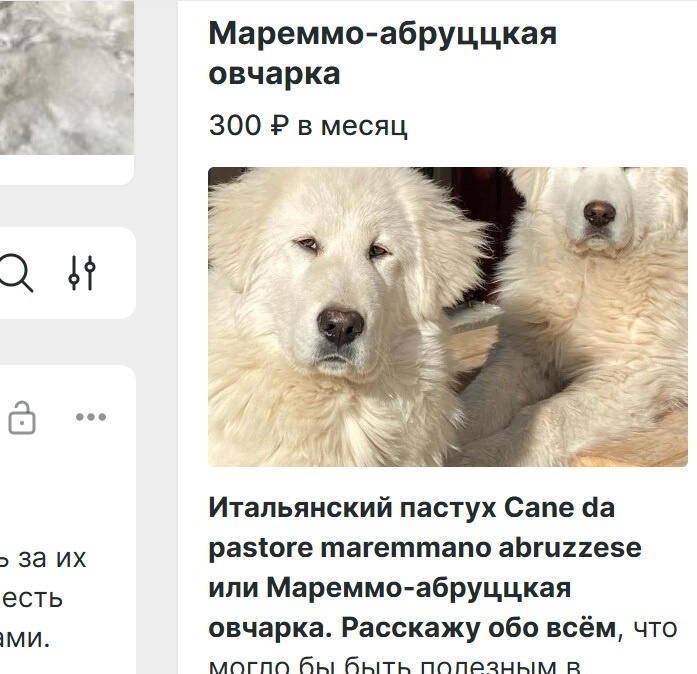Click the "Расскажу обо всём" bold phrase

point(479,628)
